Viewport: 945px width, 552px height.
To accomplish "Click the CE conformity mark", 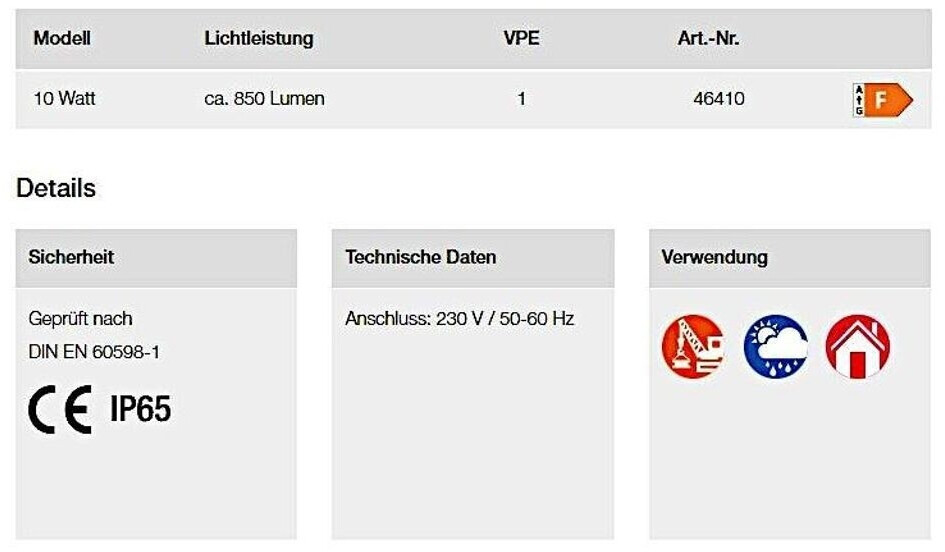I will coord(60,409).
